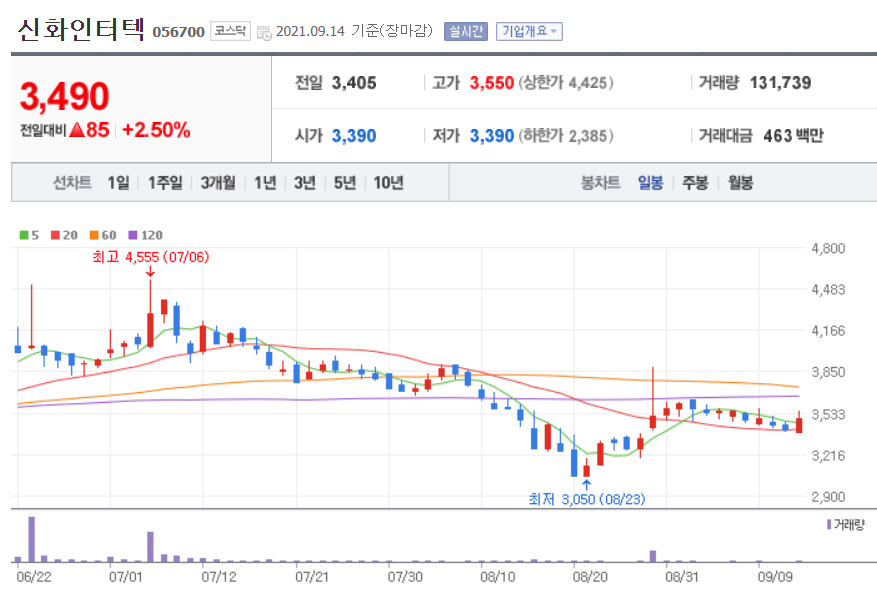Select the 1일 line chart period

click(118, 182)
